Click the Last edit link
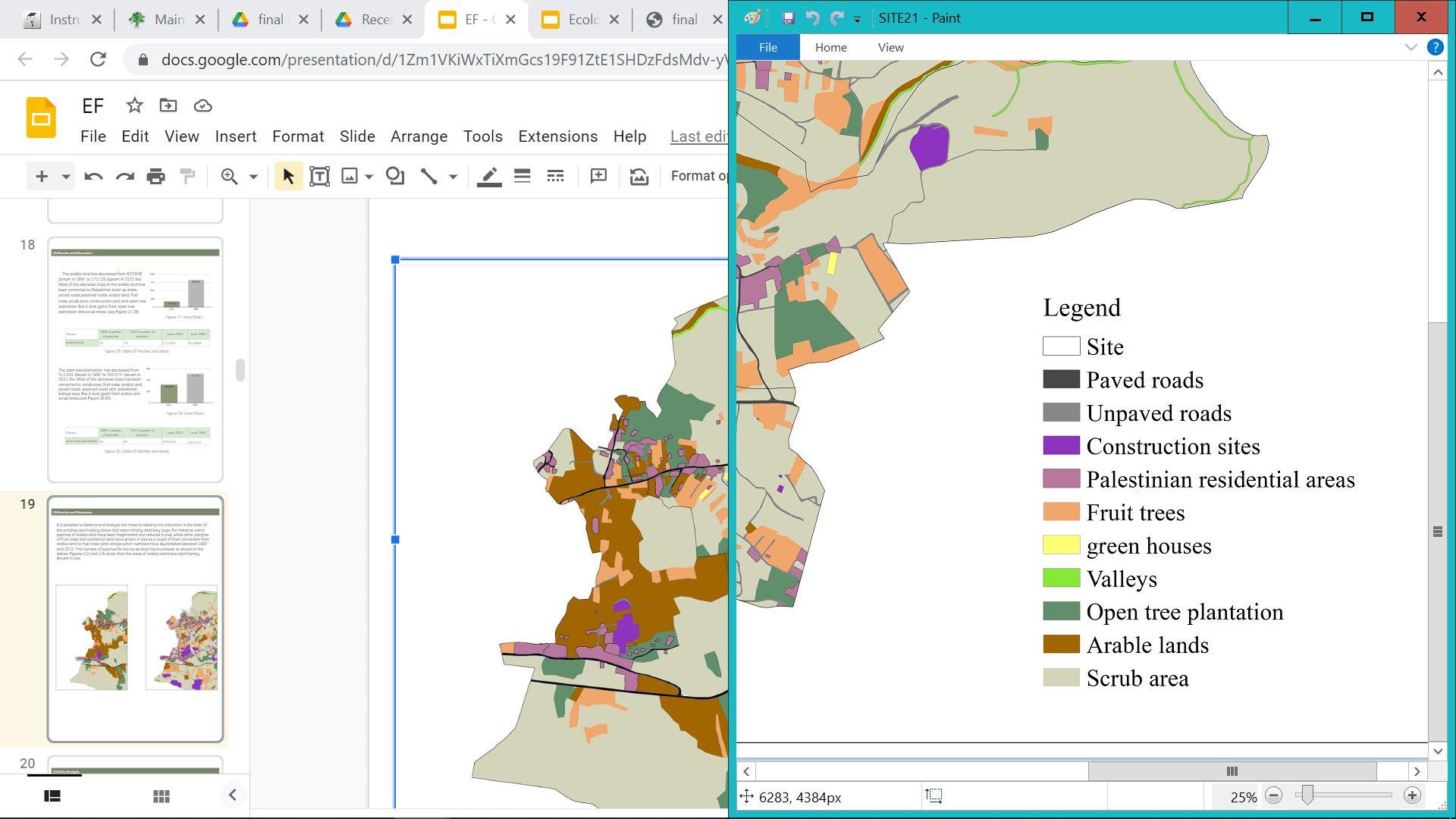The width and height of the screenshot is (1456, 819). [698, 136]
